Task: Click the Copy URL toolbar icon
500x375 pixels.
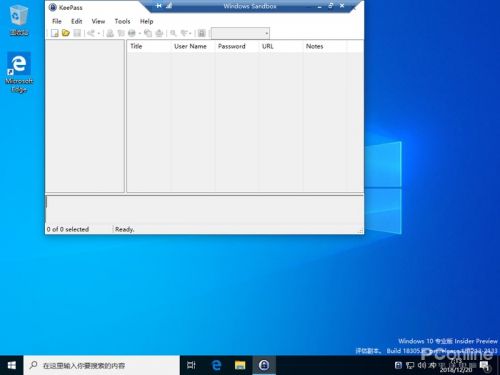Action: [x=148, y=33]
